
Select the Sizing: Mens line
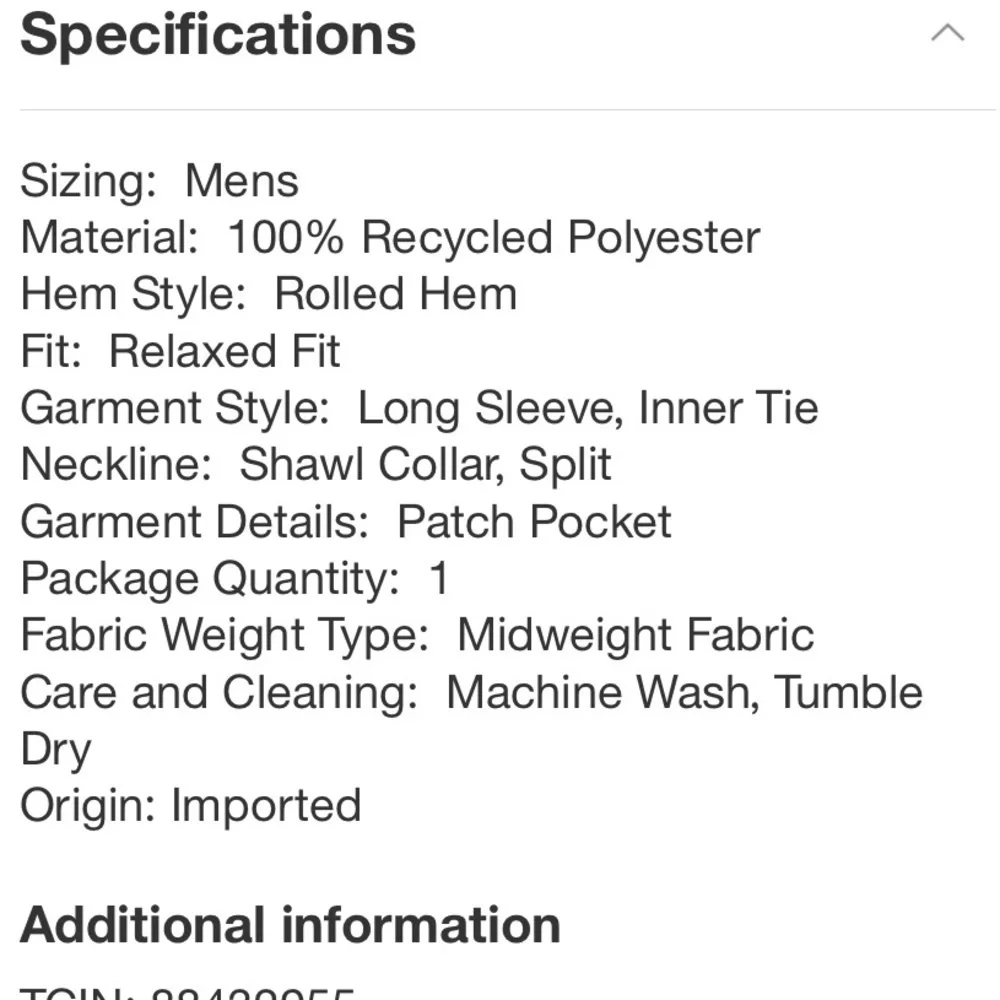(159, 180)
